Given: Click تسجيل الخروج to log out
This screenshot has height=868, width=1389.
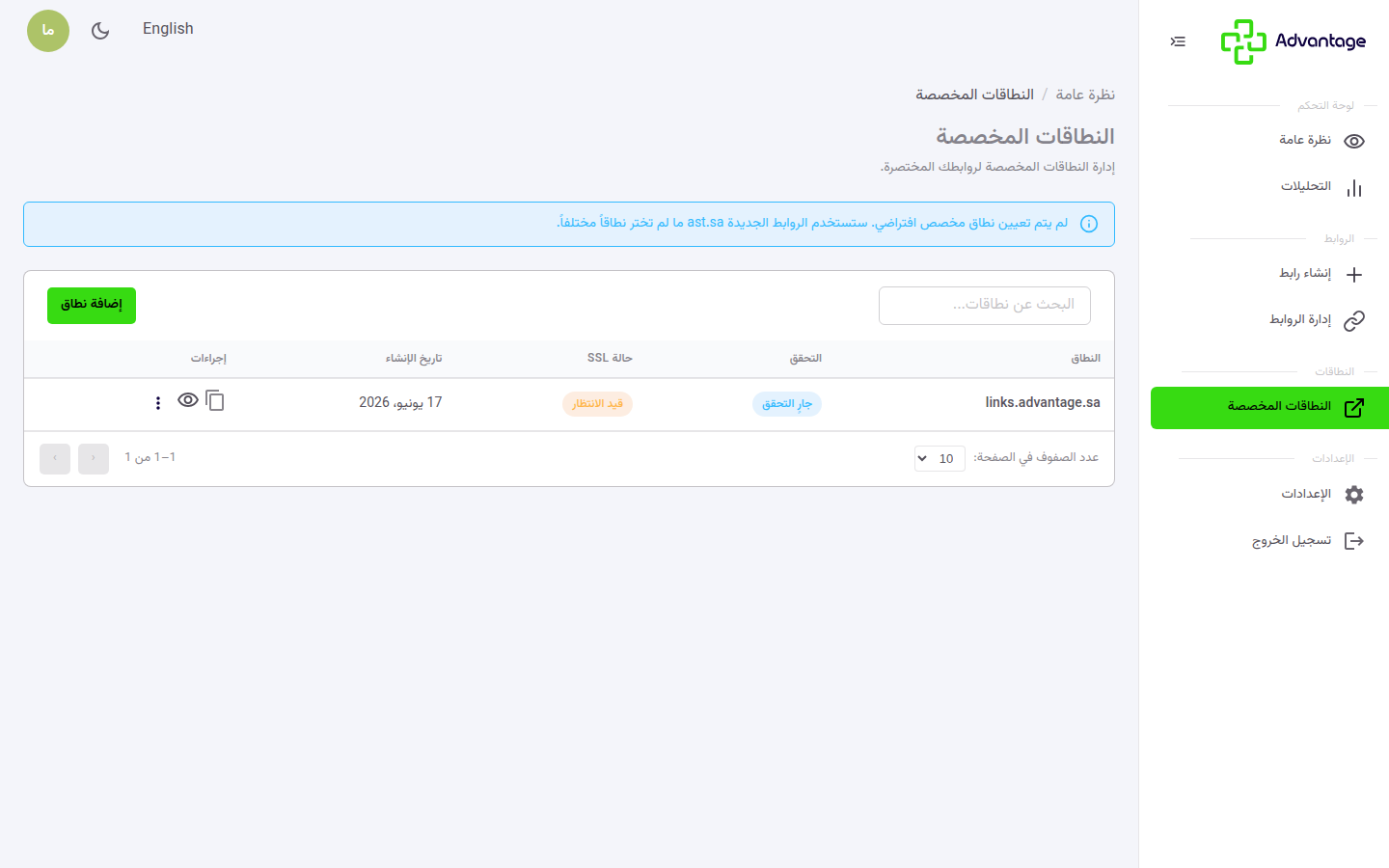Looking at the screenshot, I should tap(1269, 540).
